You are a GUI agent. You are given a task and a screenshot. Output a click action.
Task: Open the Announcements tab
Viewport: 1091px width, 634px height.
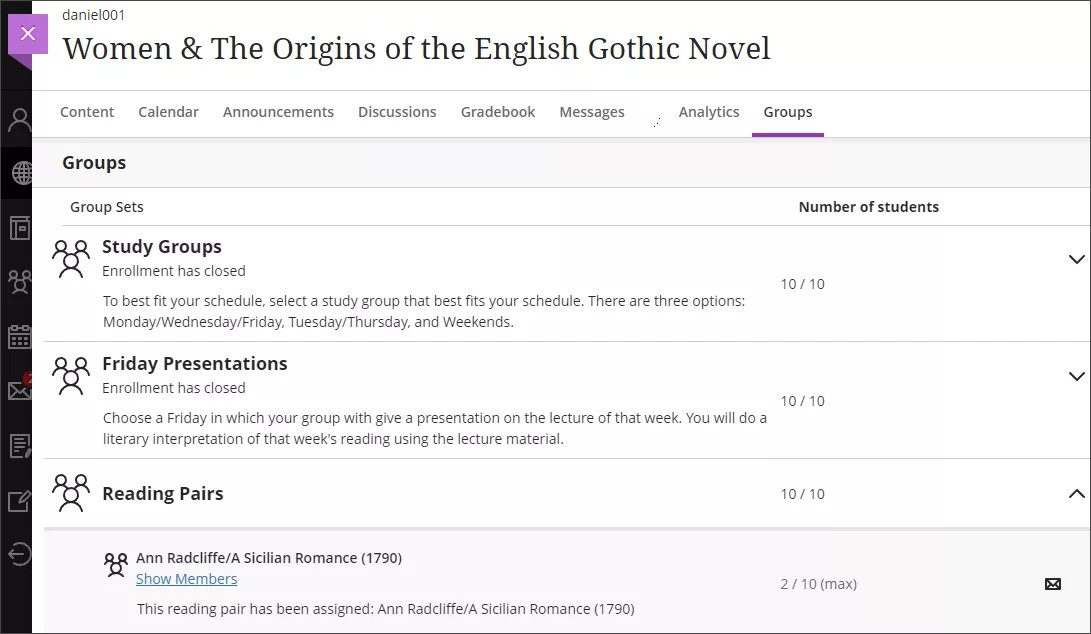[x=278, y=112]
